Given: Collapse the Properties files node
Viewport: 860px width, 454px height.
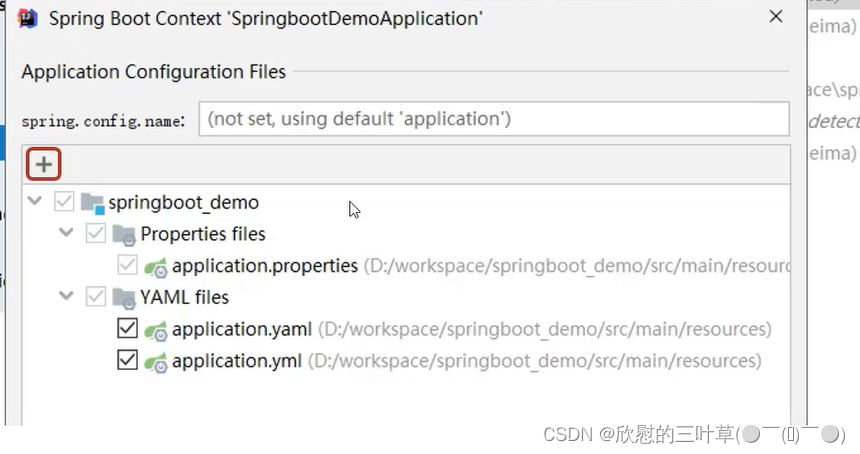Looking at the screenshot, I should 66,232.
